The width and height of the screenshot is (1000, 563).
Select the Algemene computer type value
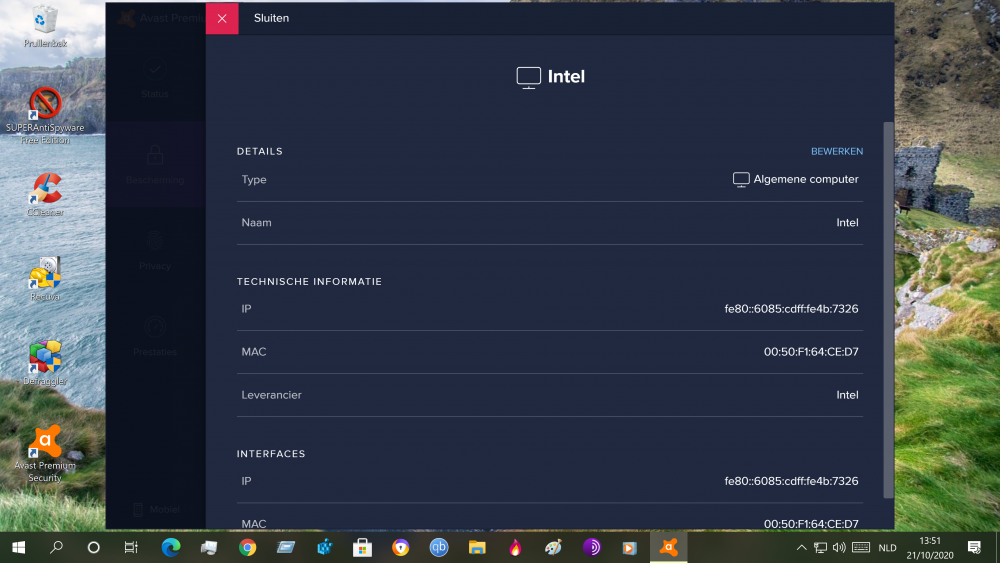(x=805, y=179)
